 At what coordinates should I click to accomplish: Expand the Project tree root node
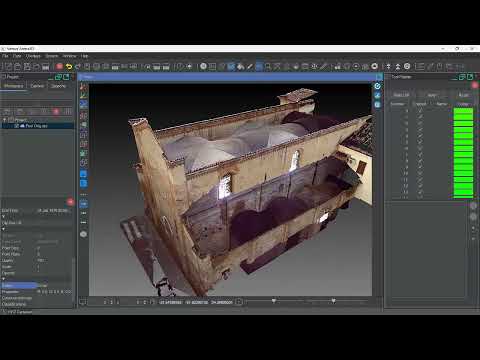(5, 120)
